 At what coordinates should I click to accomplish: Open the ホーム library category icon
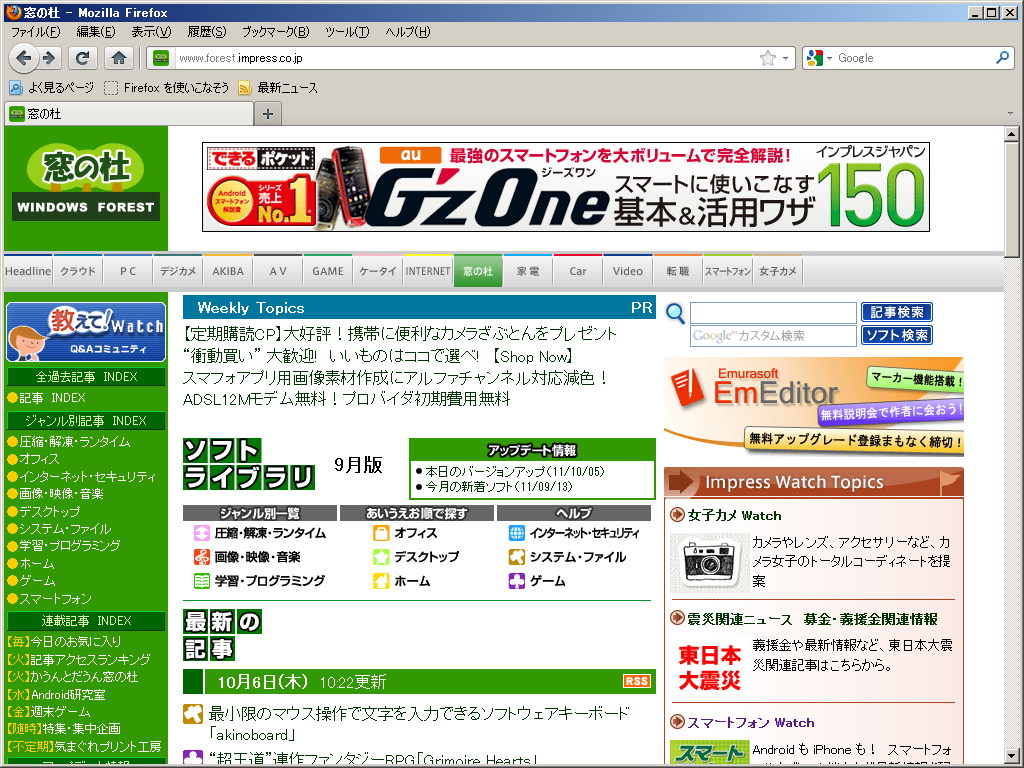click(x=381, y=581)
